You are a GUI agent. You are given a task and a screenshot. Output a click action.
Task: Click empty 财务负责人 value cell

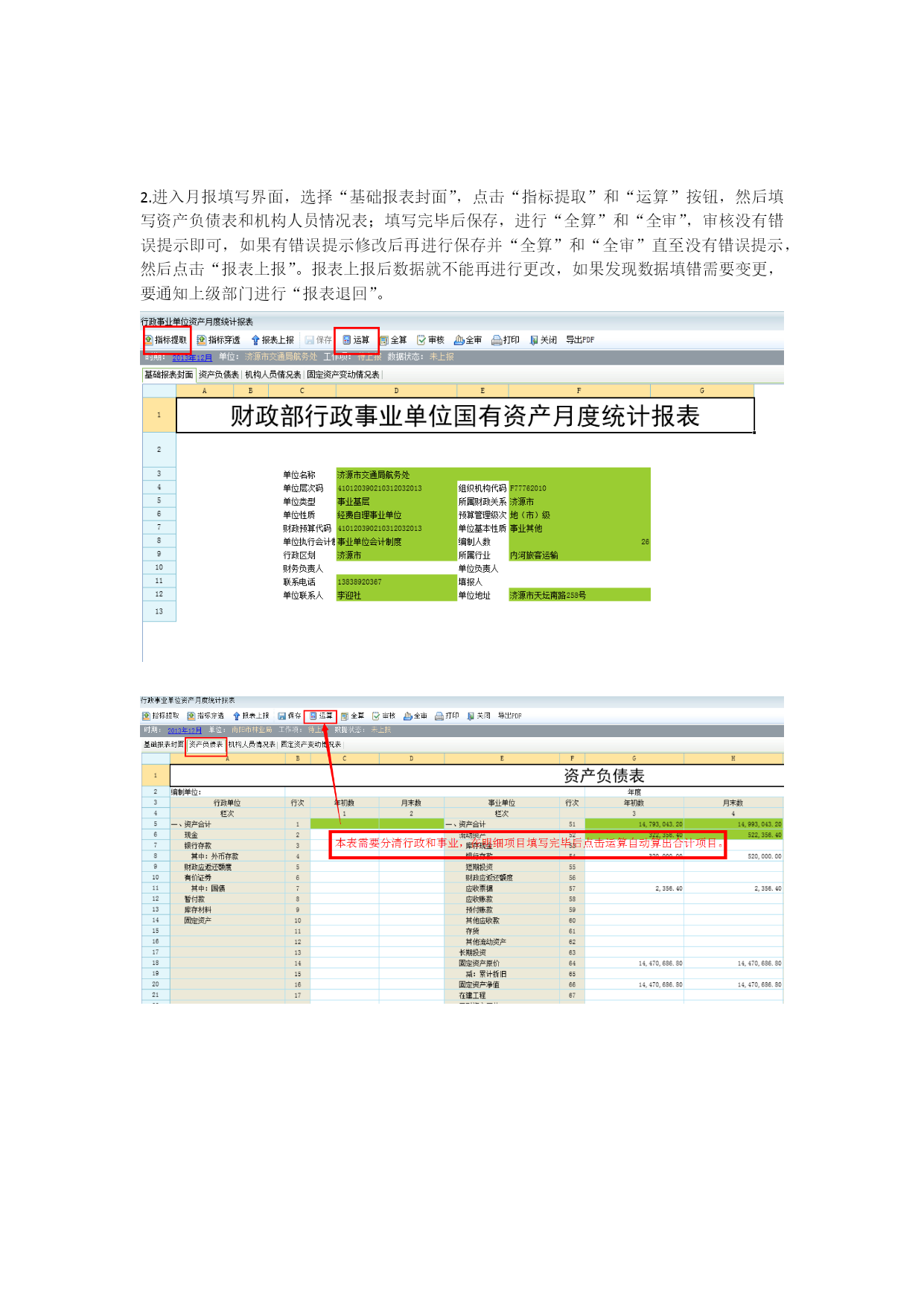click(x=396, y=569)
